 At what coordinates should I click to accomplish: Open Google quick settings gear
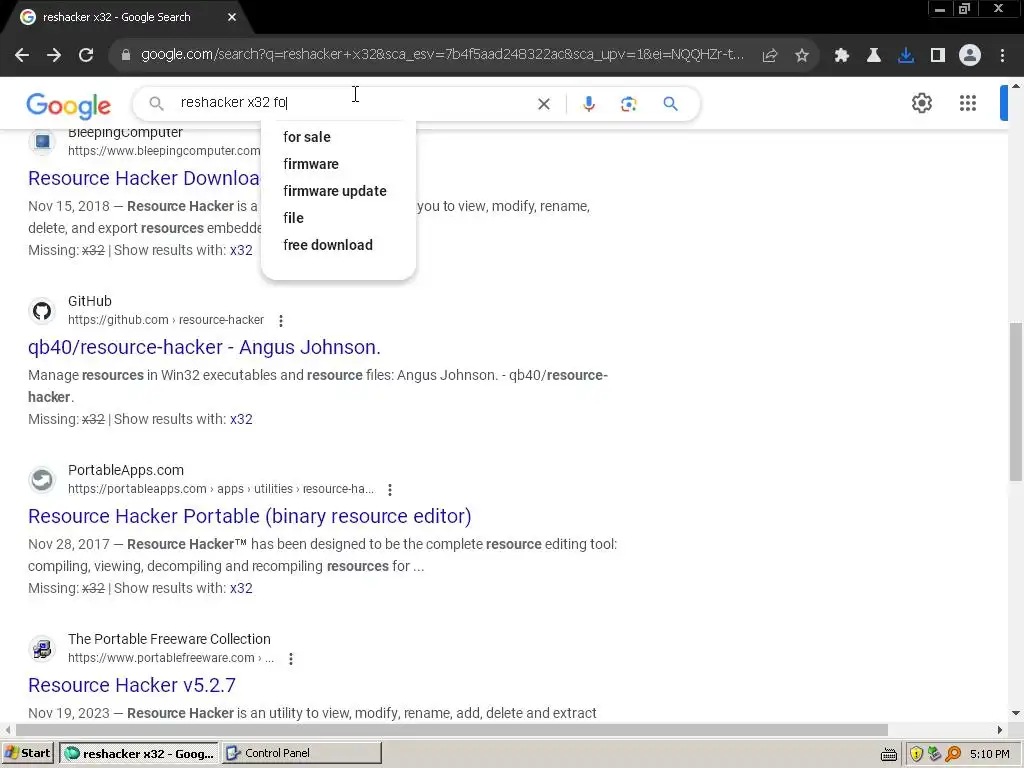coord(921,103)
